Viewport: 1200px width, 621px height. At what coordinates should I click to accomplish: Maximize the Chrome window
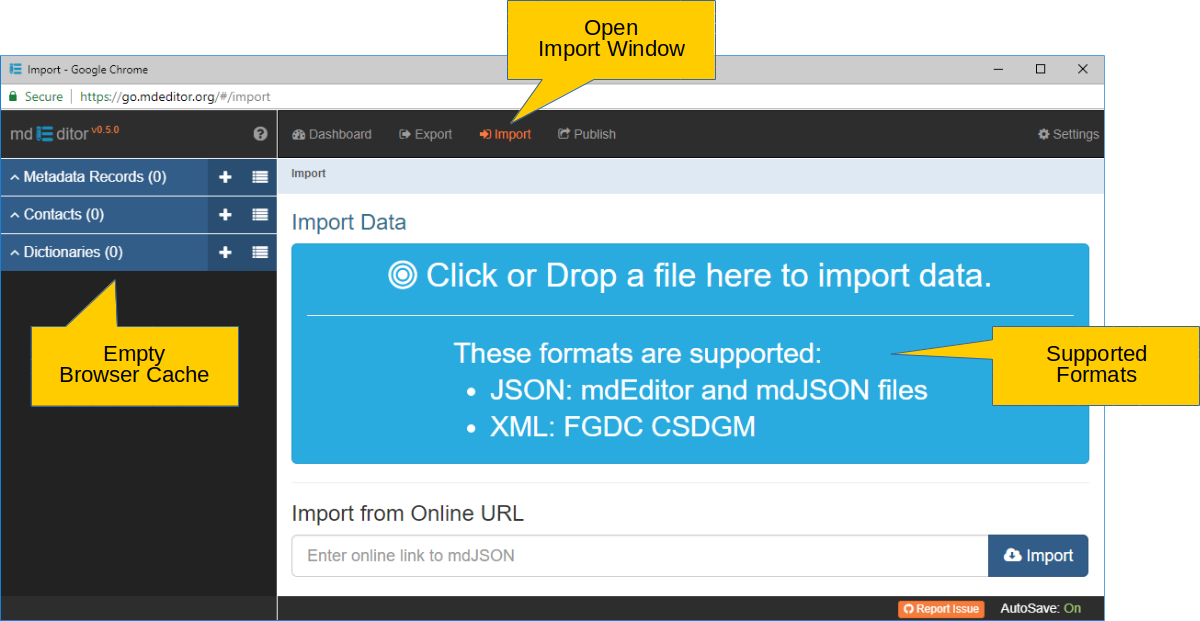point(1040,69)
